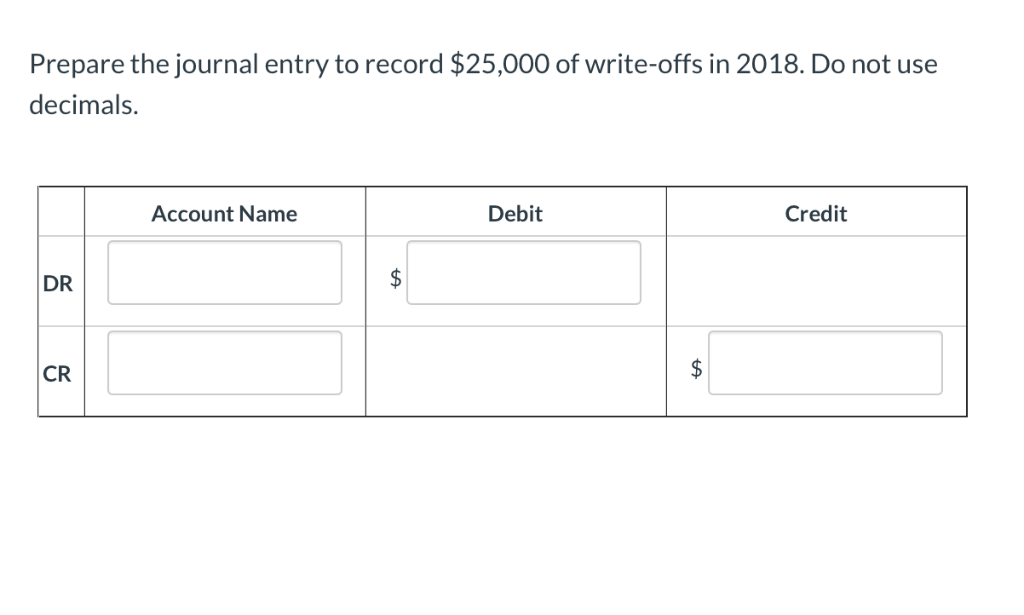This screenshot has width=1024, height=615.
Task: Select the Debit column header
Action: click(515, 213)
